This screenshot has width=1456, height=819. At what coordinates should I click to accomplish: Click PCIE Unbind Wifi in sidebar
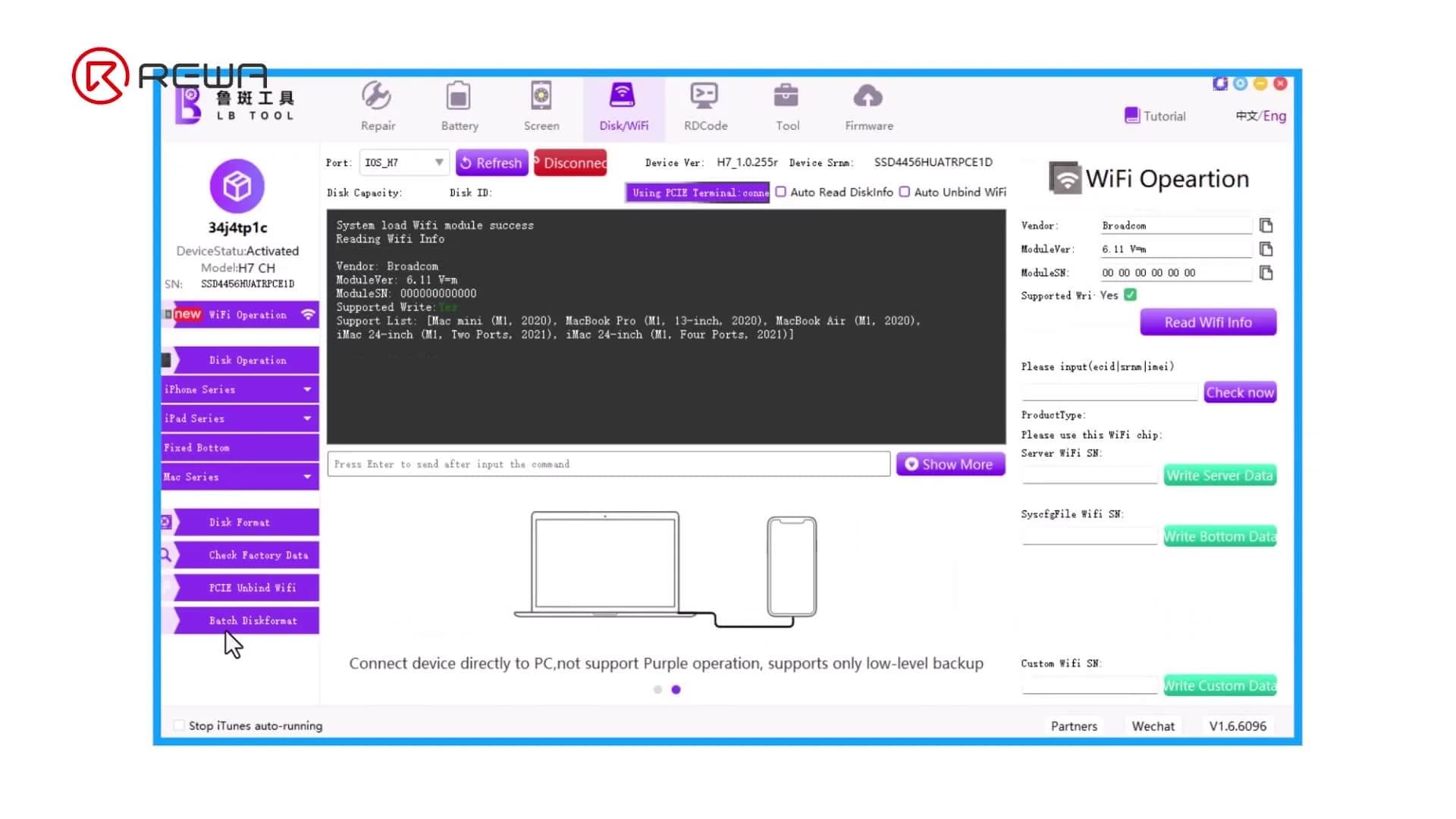pos(240,588)
